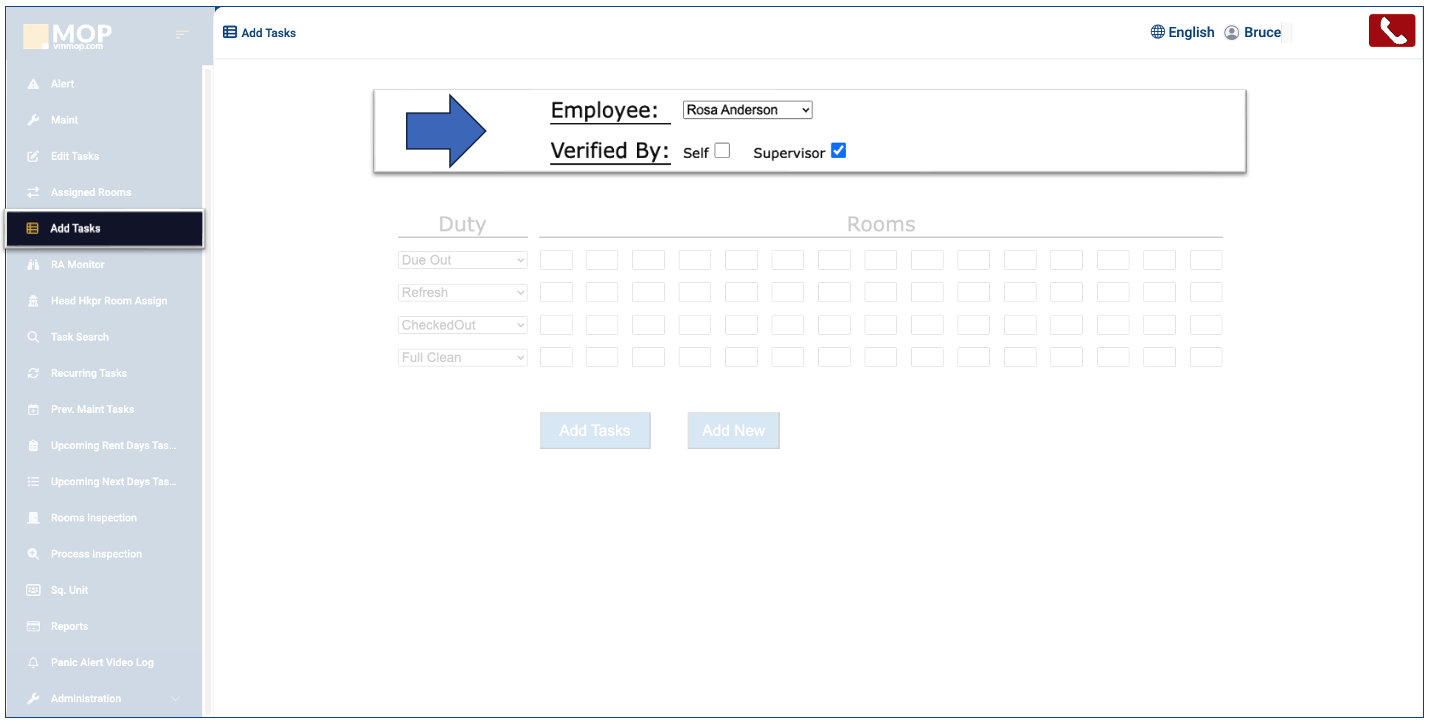Screen dimensions: 1430x724
Task: Click the Alert warning triangle icon
Action: [x=33, y=84]
